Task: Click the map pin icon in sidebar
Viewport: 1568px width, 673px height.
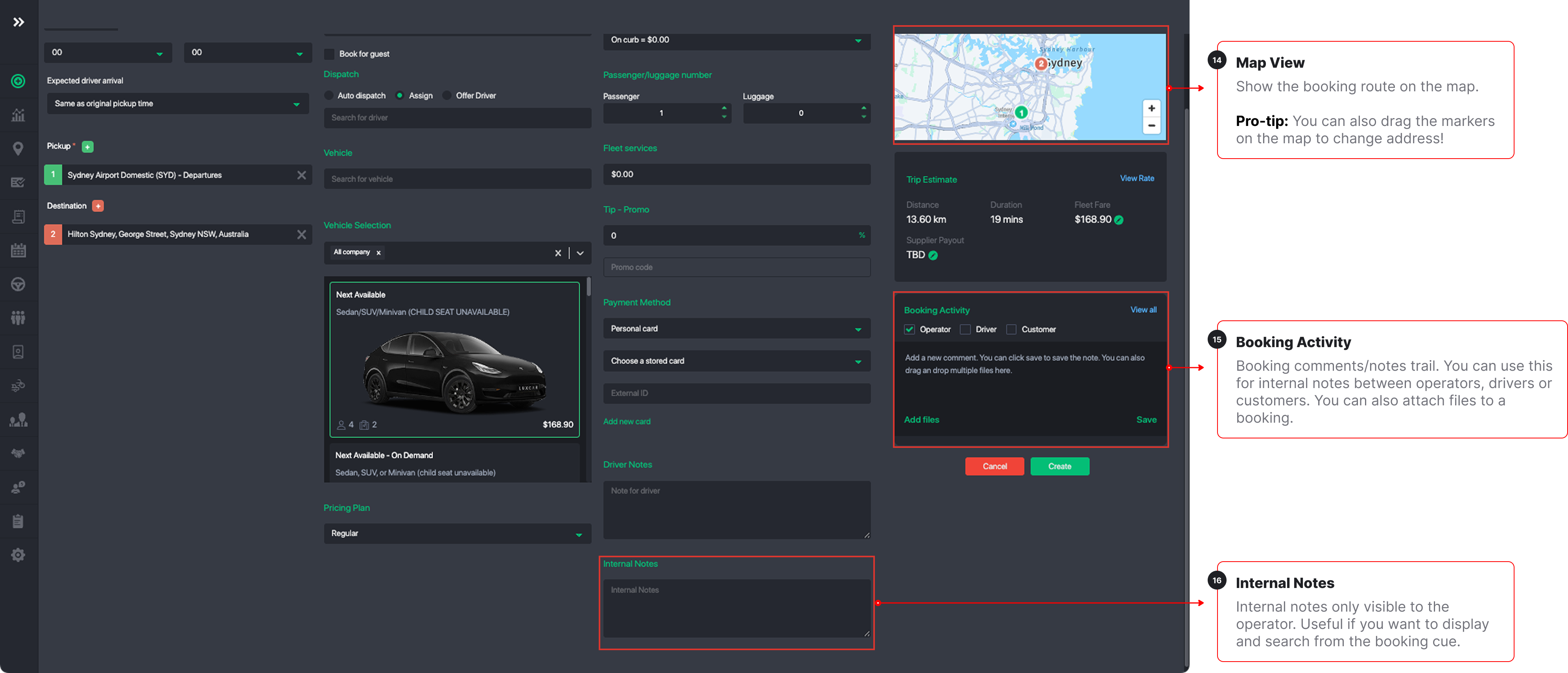Action: pyautogui.click(x=18, y=149)
